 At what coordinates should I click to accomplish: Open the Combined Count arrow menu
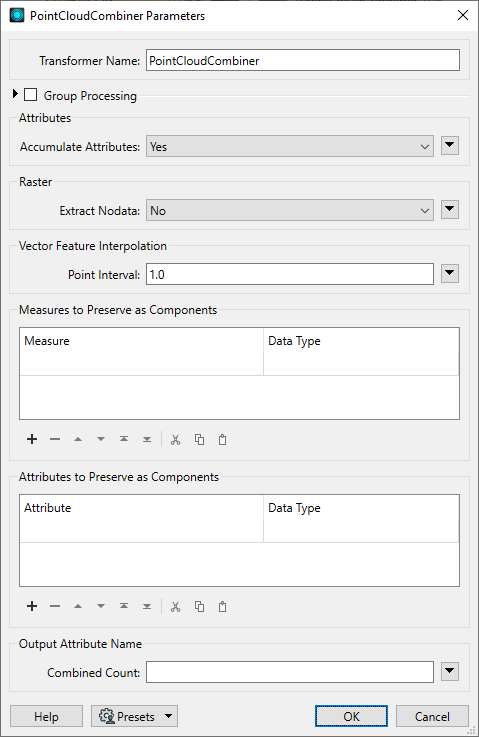450,671
